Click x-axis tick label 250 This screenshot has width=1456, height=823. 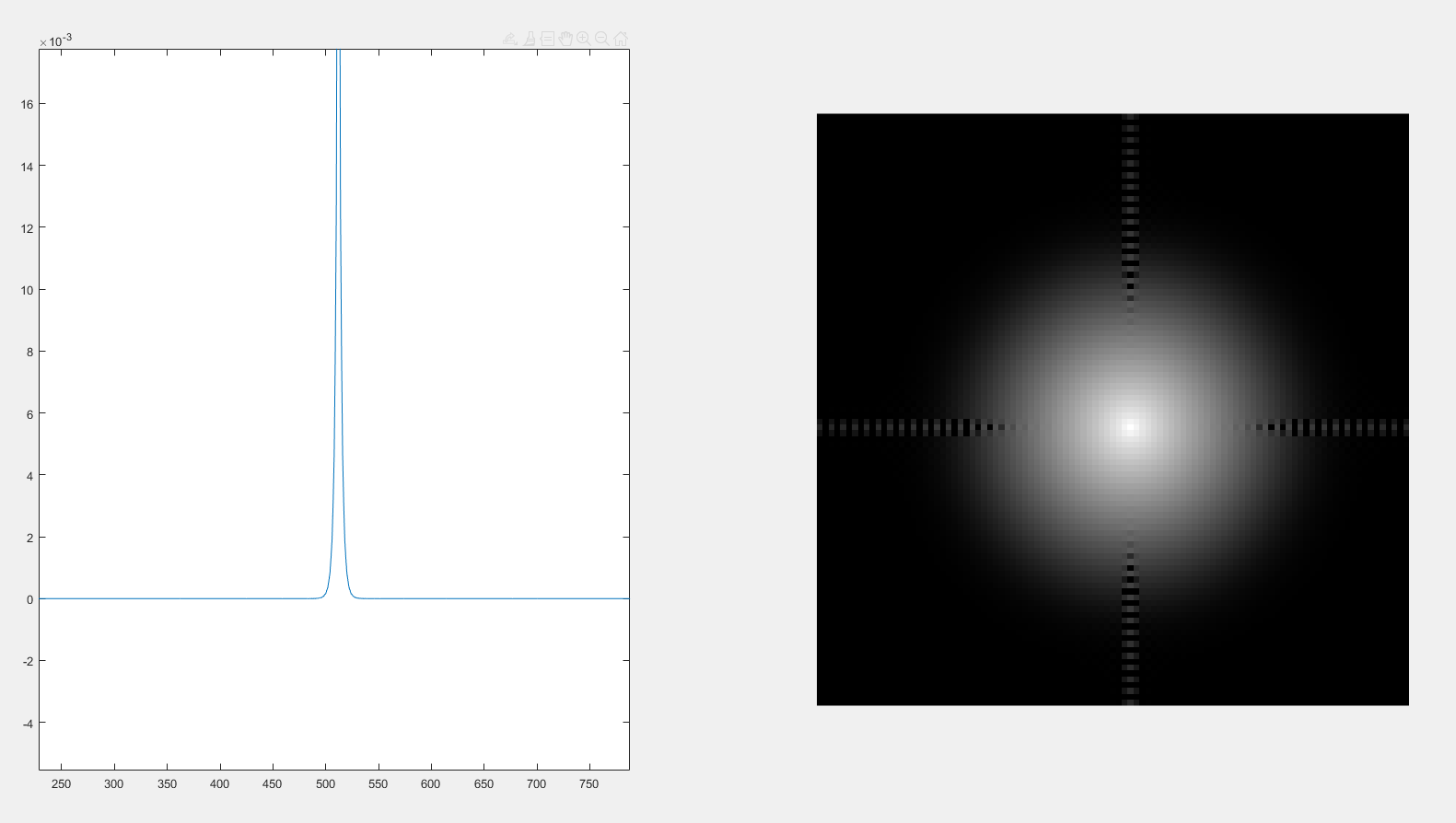click(61, 784)
